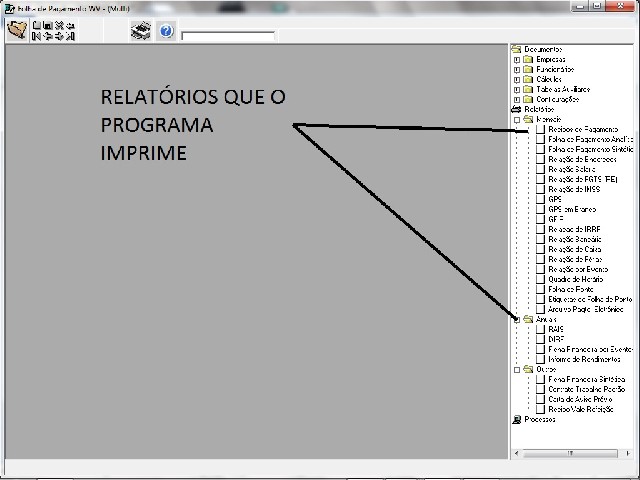Click the horizontal scrollbar of the tree panel
Viewport: 640px width, 480px height.
click(571, 453)
